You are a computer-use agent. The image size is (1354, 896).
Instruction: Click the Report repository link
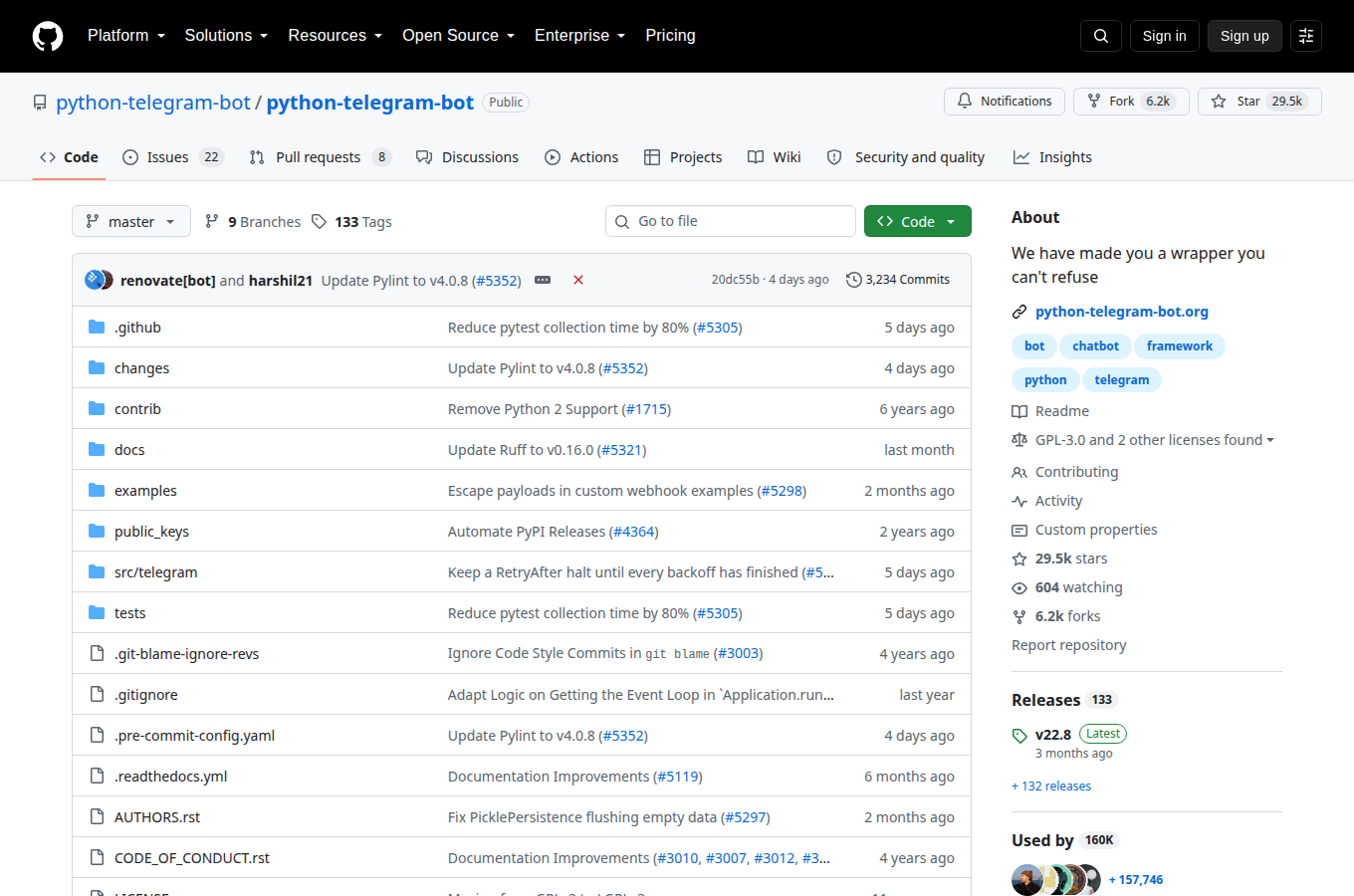1069,645
